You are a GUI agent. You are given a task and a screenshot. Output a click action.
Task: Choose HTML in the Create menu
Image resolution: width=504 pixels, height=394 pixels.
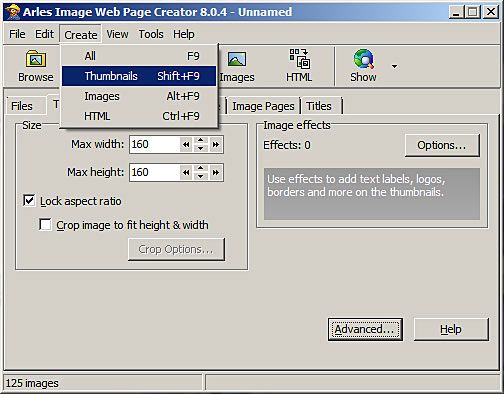point(139,116)
